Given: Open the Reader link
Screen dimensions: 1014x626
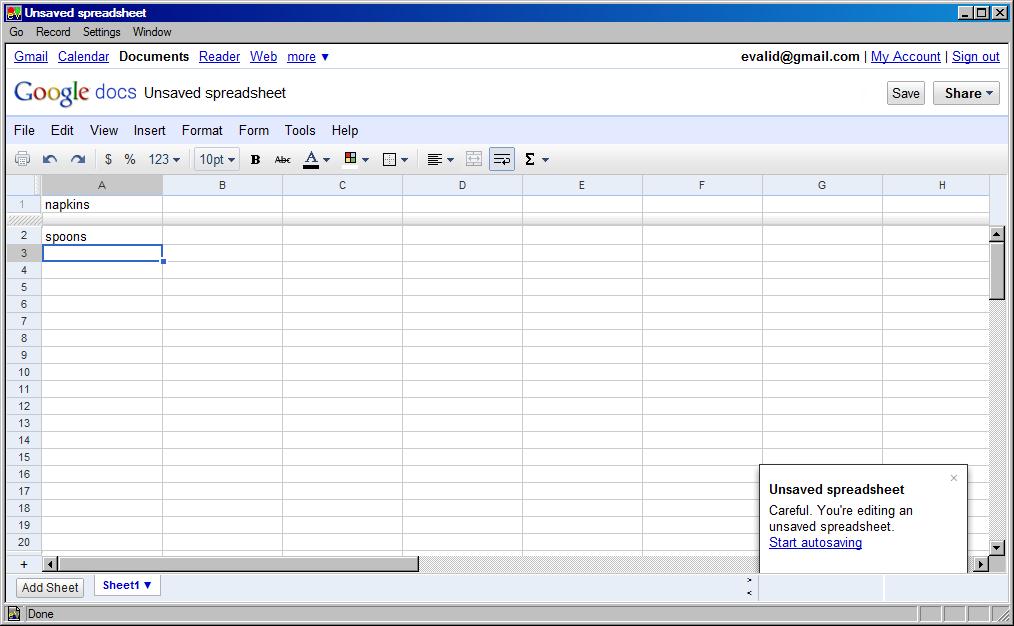Looking at the screenshot, I should pos(219,57).
